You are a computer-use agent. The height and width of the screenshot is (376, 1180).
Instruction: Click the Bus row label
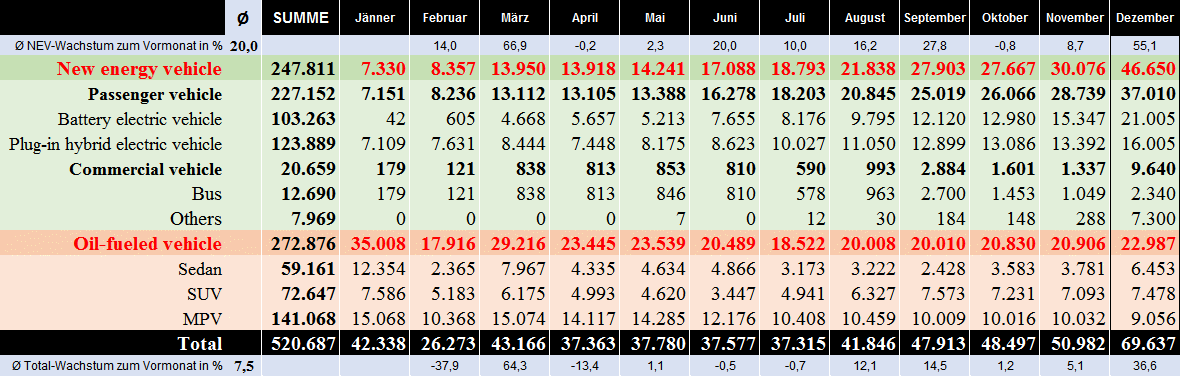click(x=207, y=194)
